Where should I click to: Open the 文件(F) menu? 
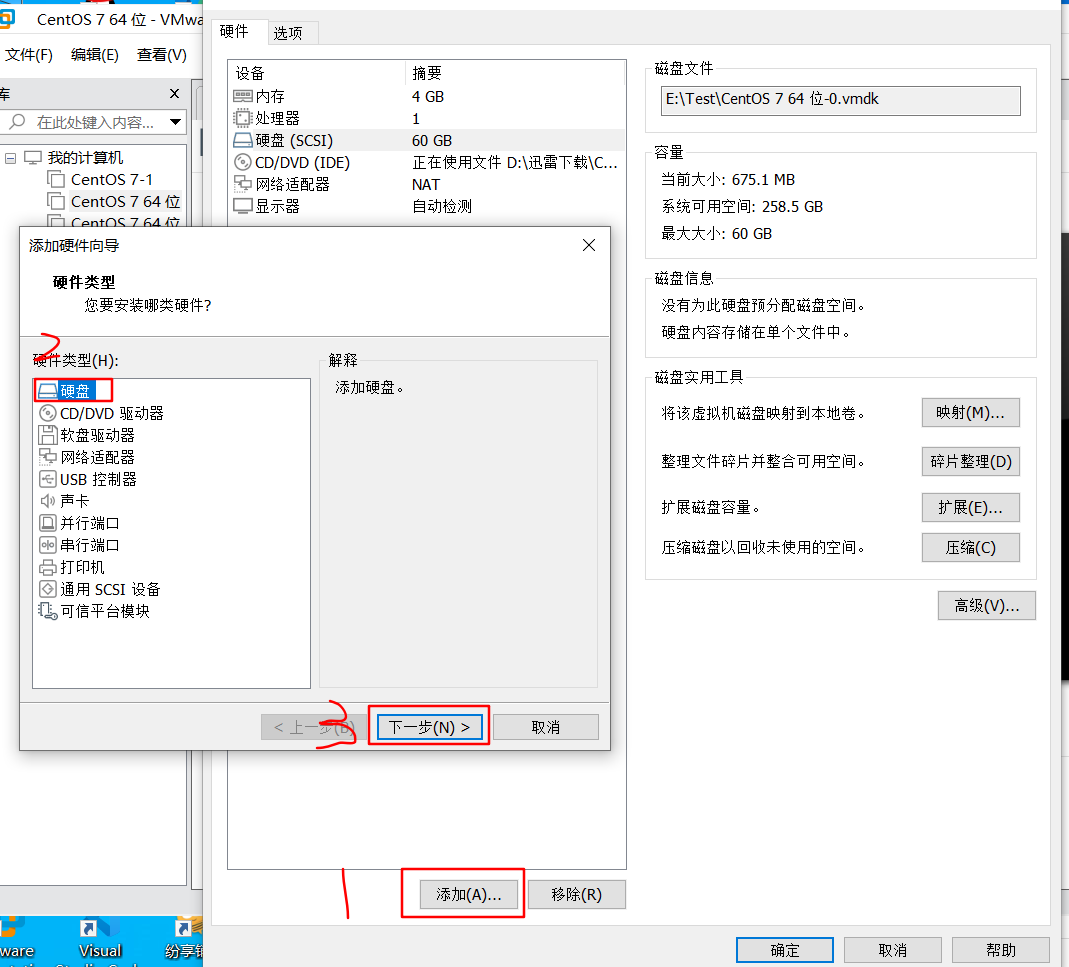(x=29, y=55)
